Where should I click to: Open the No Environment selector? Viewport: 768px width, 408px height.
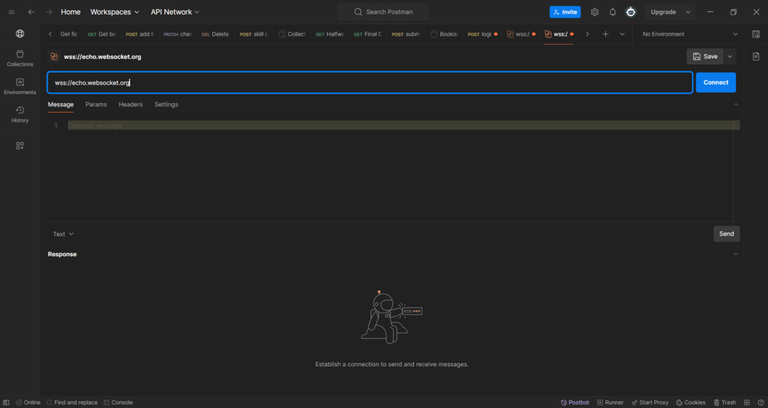pyautogui.click(x=690, y=34)
